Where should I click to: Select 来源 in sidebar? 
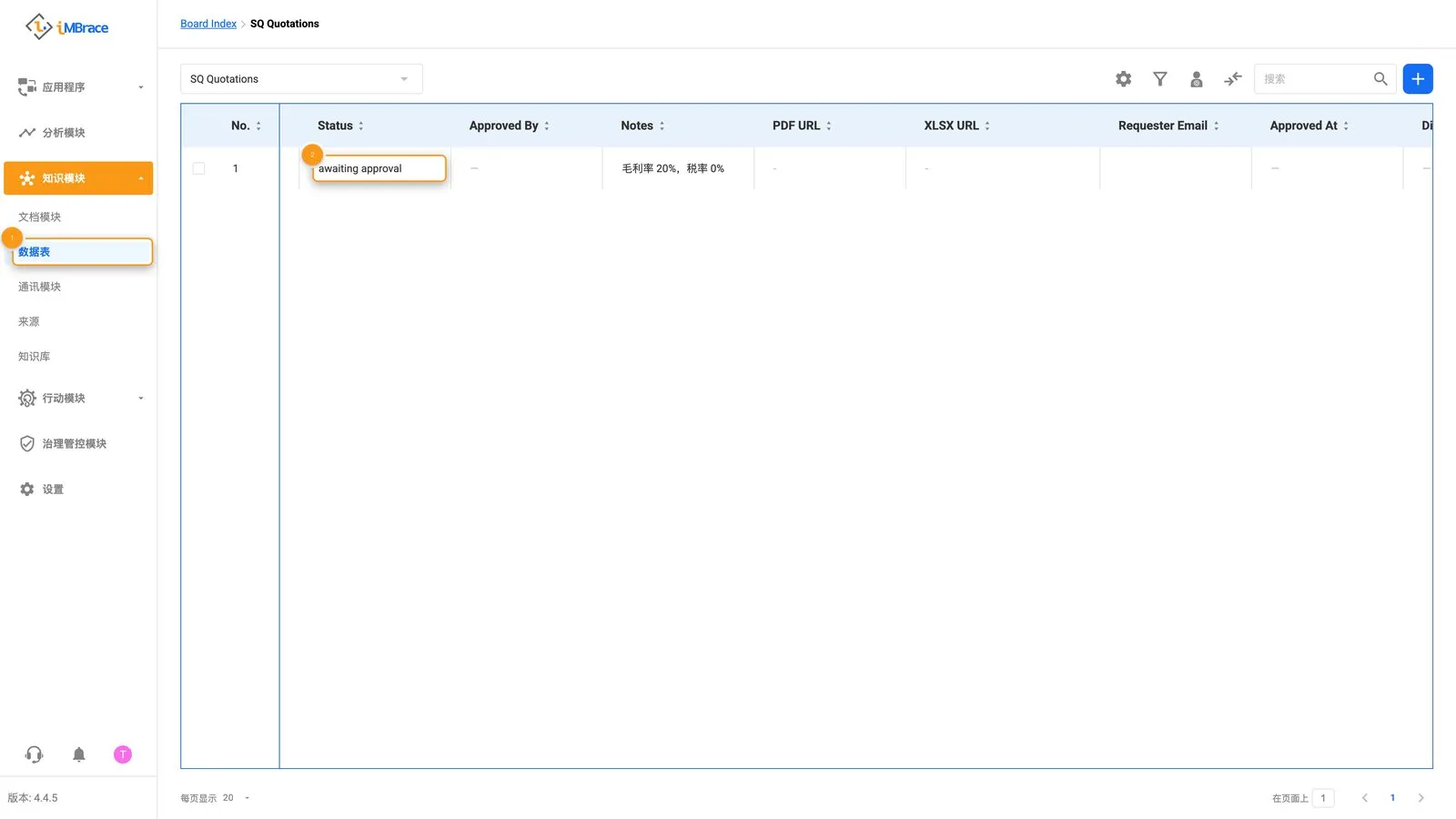(29, 322)
